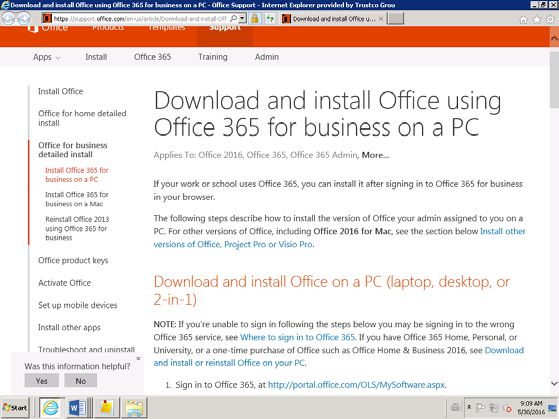Open Download and install or reinstall Office link
The image size is (559, 419).
click(339, 357)
